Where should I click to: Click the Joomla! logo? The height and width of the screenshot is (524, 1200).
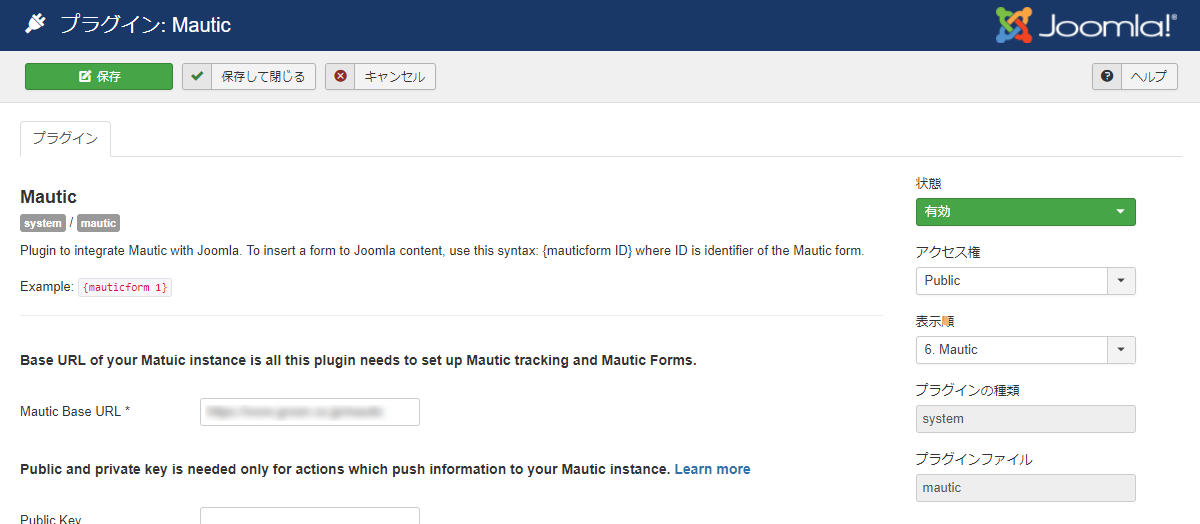click(1086, 25)
